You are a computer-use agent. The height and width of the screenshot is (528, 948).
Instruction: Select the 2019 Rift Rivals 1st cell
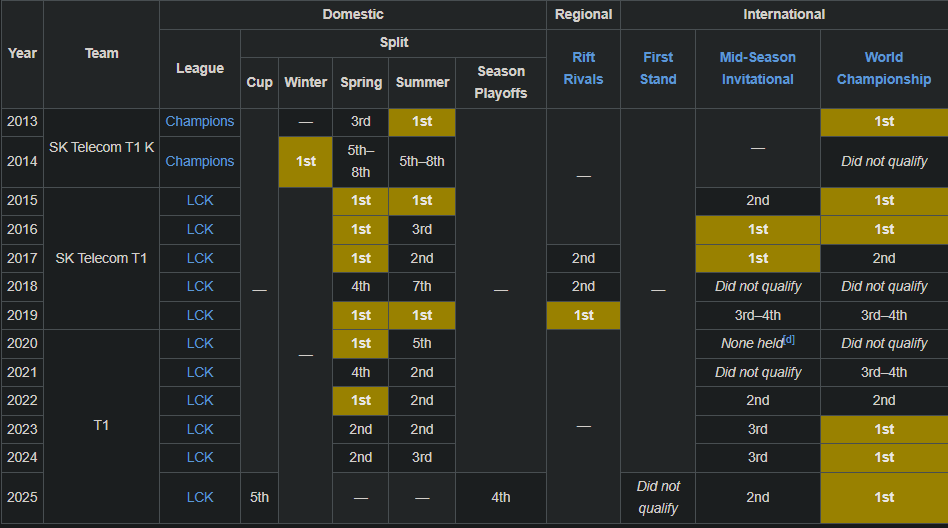click(x=583, y=316)
